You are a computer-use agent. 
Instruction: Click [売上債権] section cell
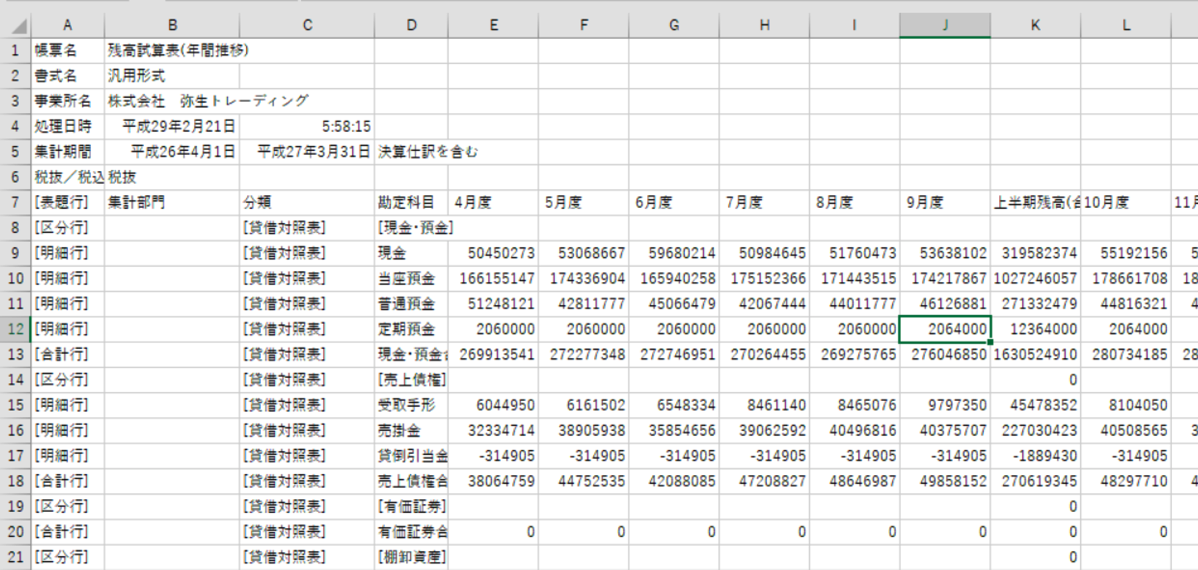click(x=412, y=380)
